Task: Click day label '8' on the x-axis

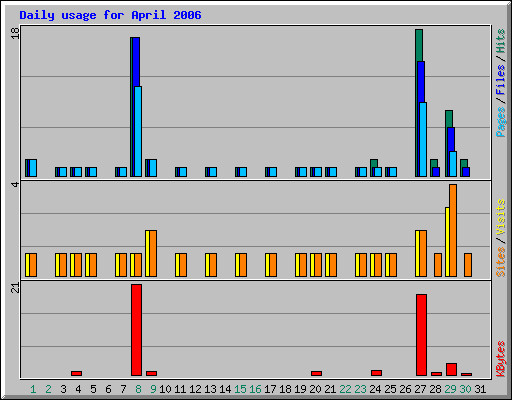Action: click(x=138, y=389)
